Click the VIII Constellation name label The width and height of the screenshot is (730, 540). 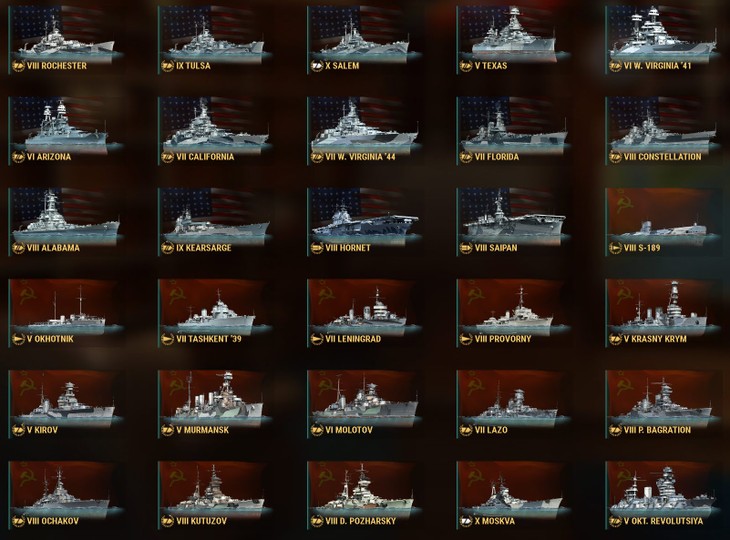662,157
